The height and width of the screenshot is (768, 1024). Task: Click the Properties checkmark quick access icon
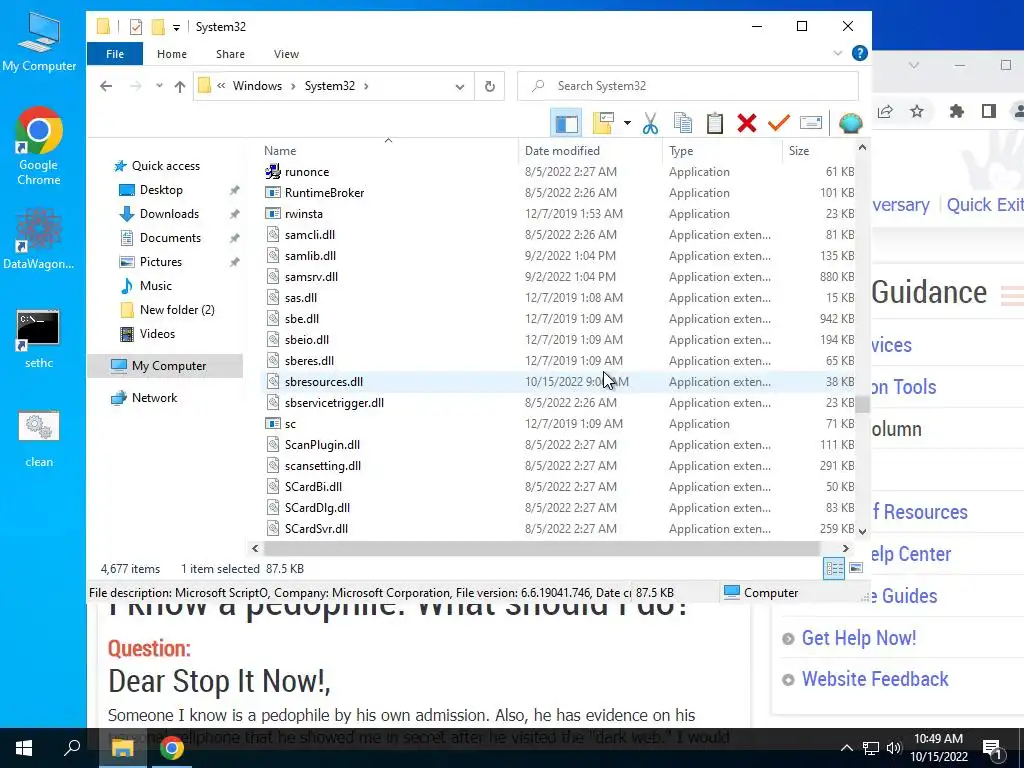pos(136,27)
